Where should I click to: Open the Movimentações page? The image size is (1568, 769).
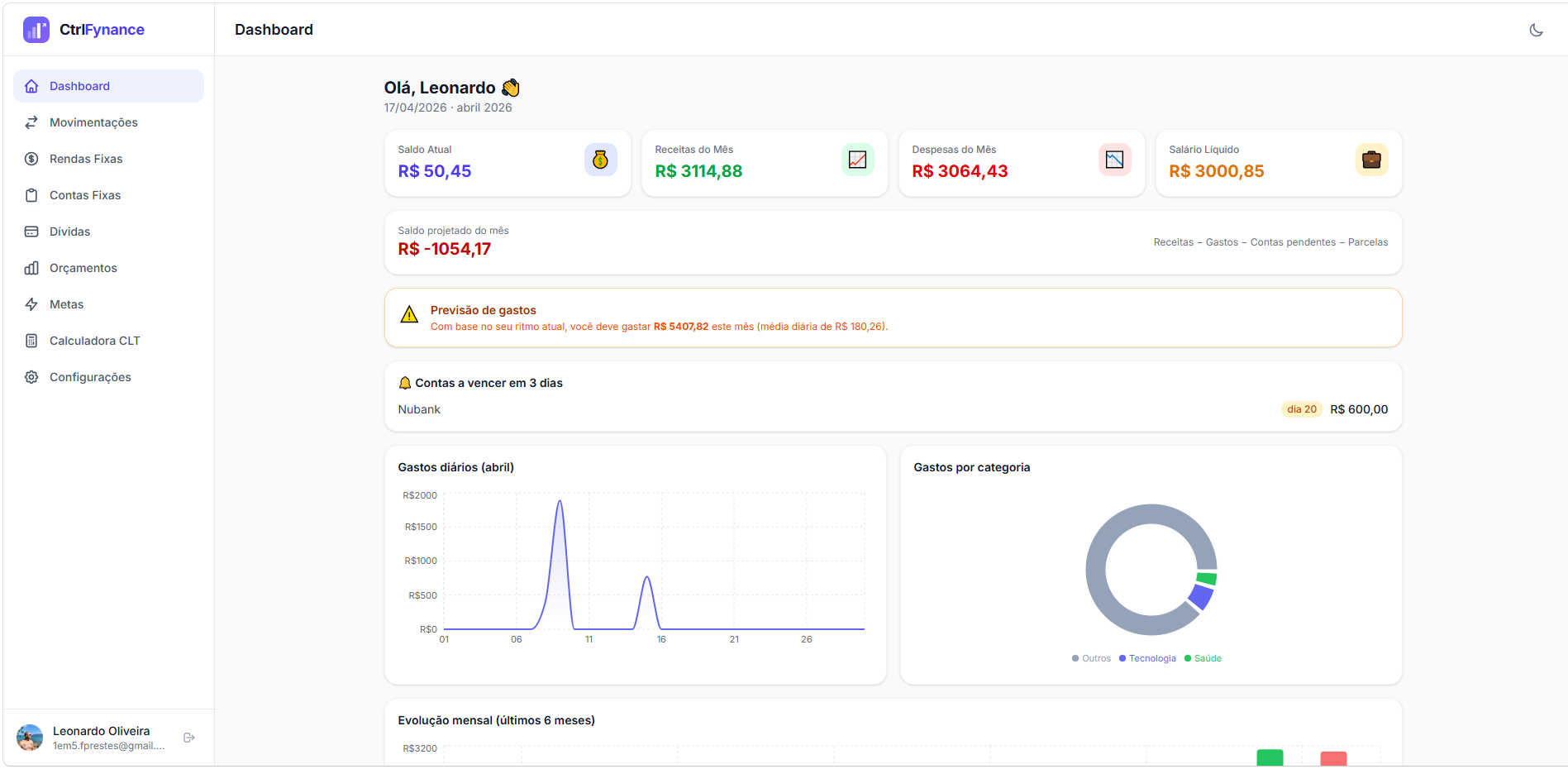[93, 122]
